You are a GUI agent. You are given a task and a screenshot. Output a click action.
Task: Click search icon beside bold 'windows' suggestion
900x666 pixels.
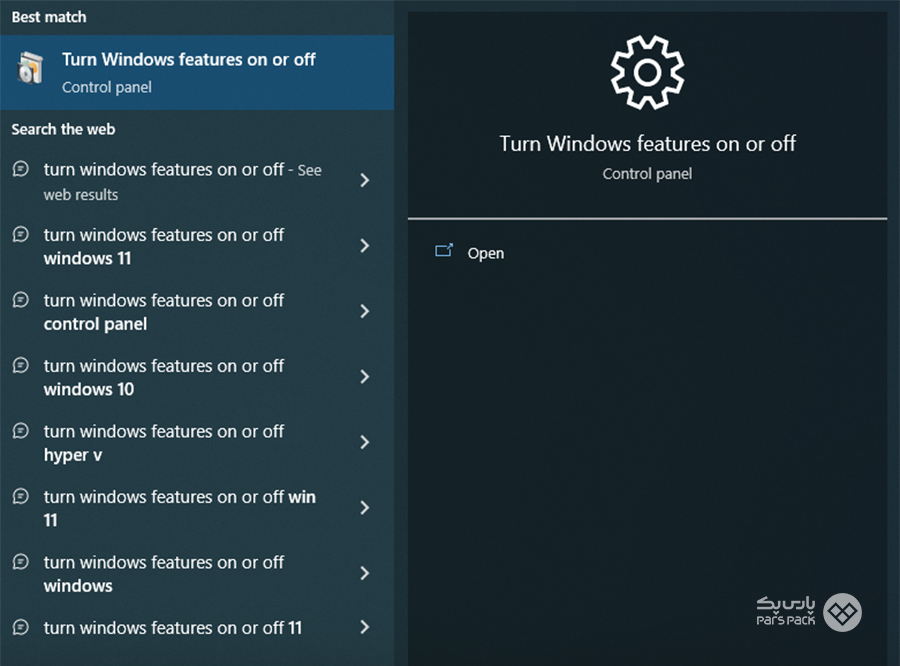pyautogui.click(x=21, y=562)
